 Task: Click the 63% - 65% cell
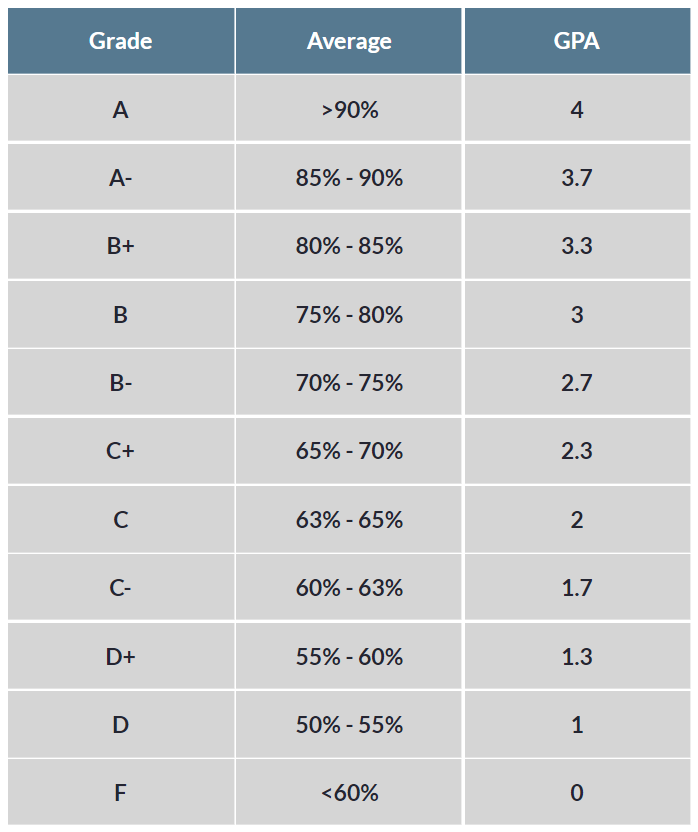tap(349, 520)
